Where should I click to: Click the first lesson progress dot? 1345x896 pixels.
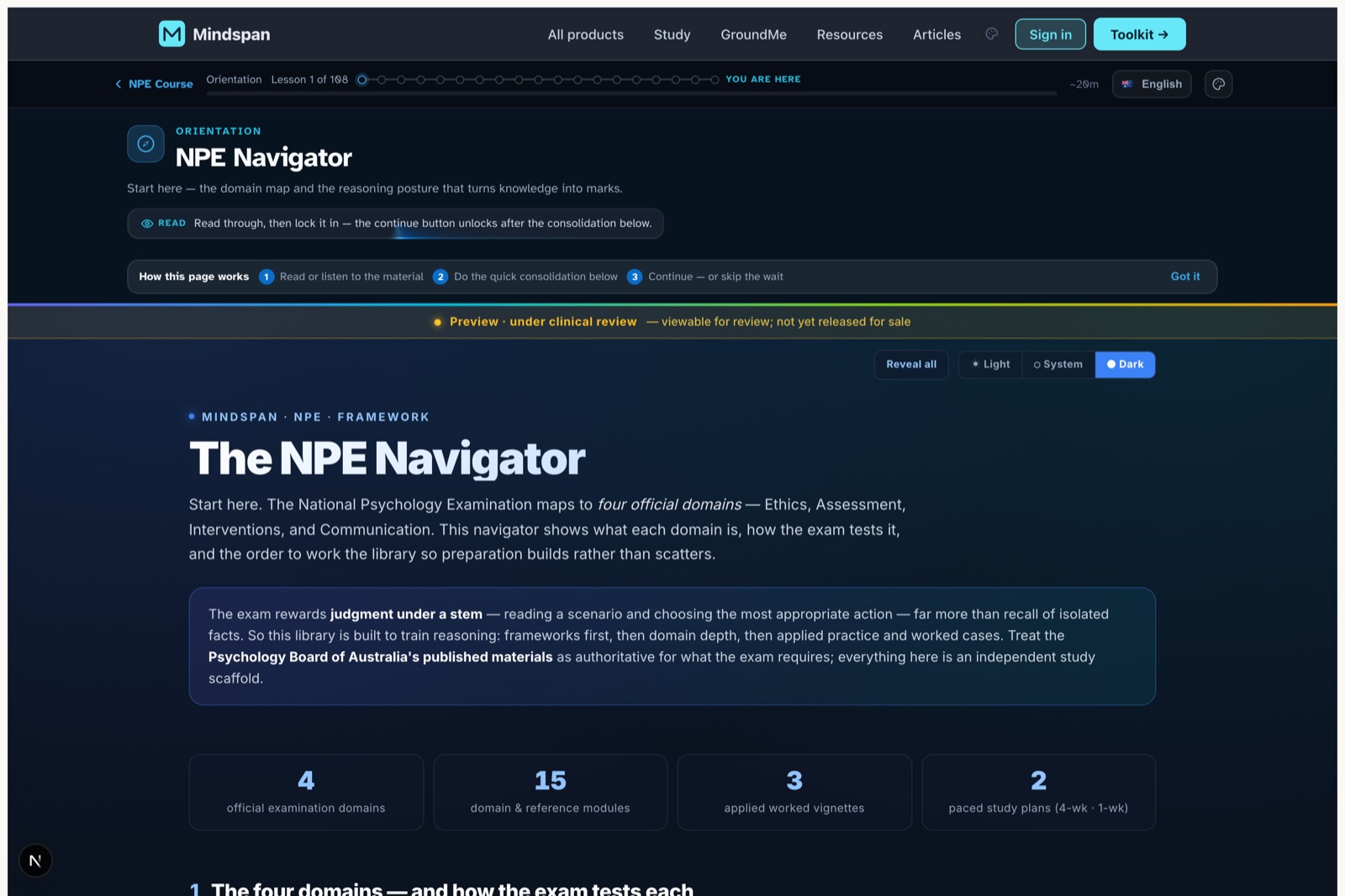[362, 80]
